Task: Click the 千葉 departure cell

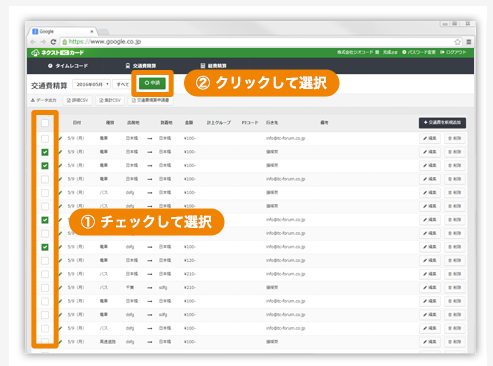Action: pos(130,287)
